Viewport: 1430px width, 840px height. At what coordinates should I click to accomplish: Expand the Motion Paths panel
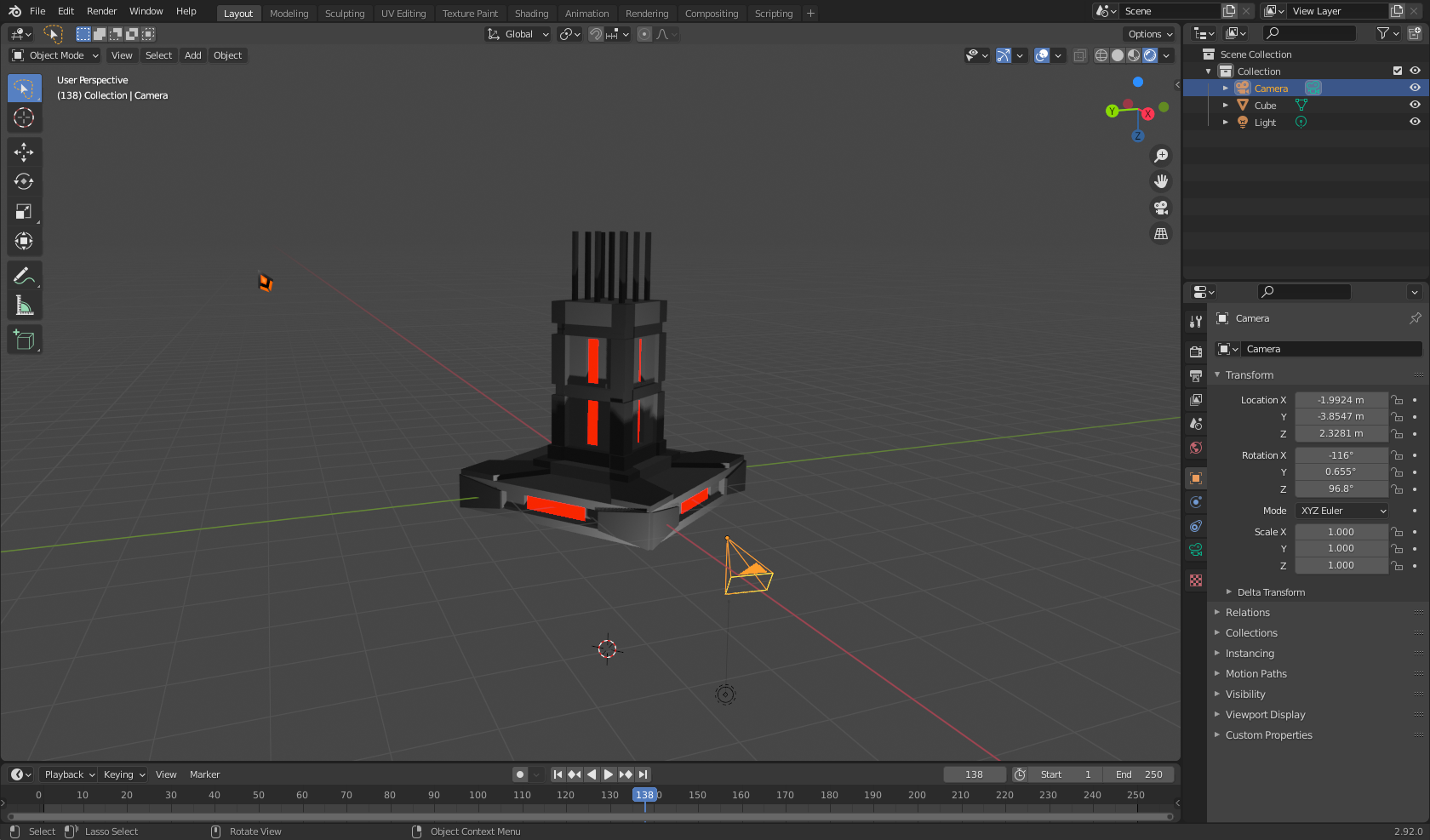pos(1256,674)
